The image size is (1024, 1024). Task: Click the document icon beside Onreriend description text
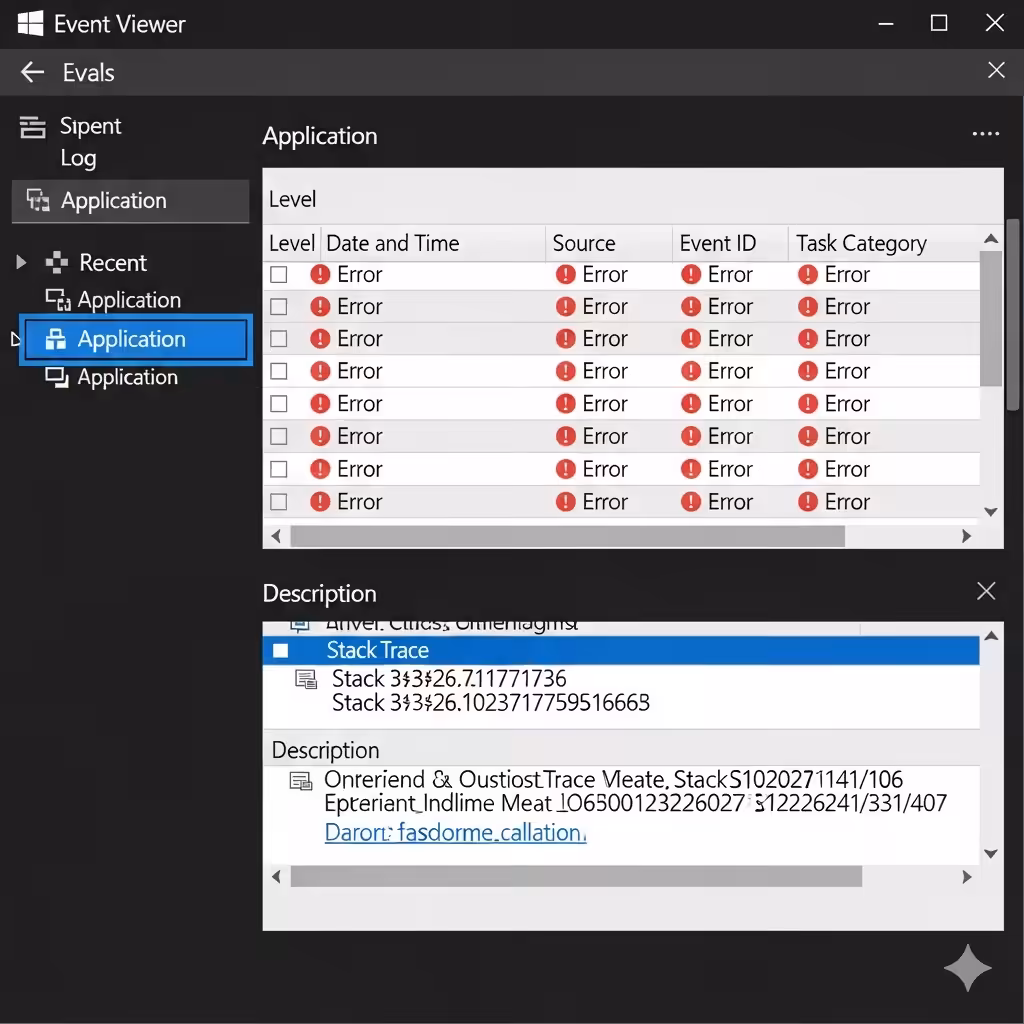300,780
